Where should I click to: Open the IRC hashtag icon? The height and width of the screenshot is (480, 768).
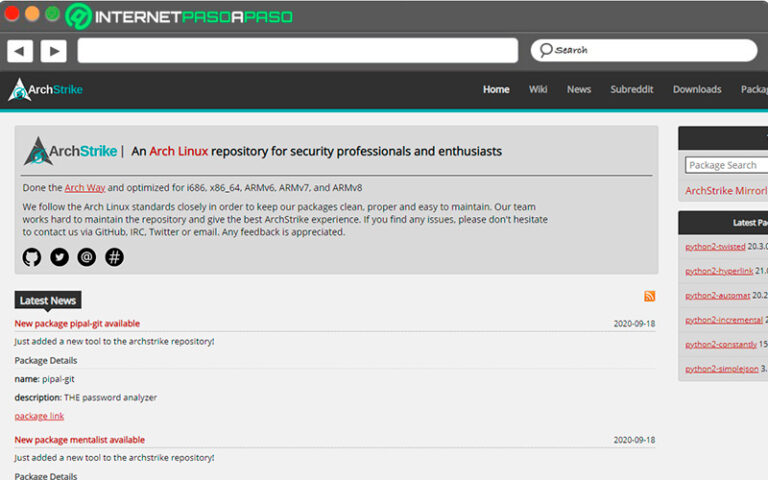click(x=115, y=258)
